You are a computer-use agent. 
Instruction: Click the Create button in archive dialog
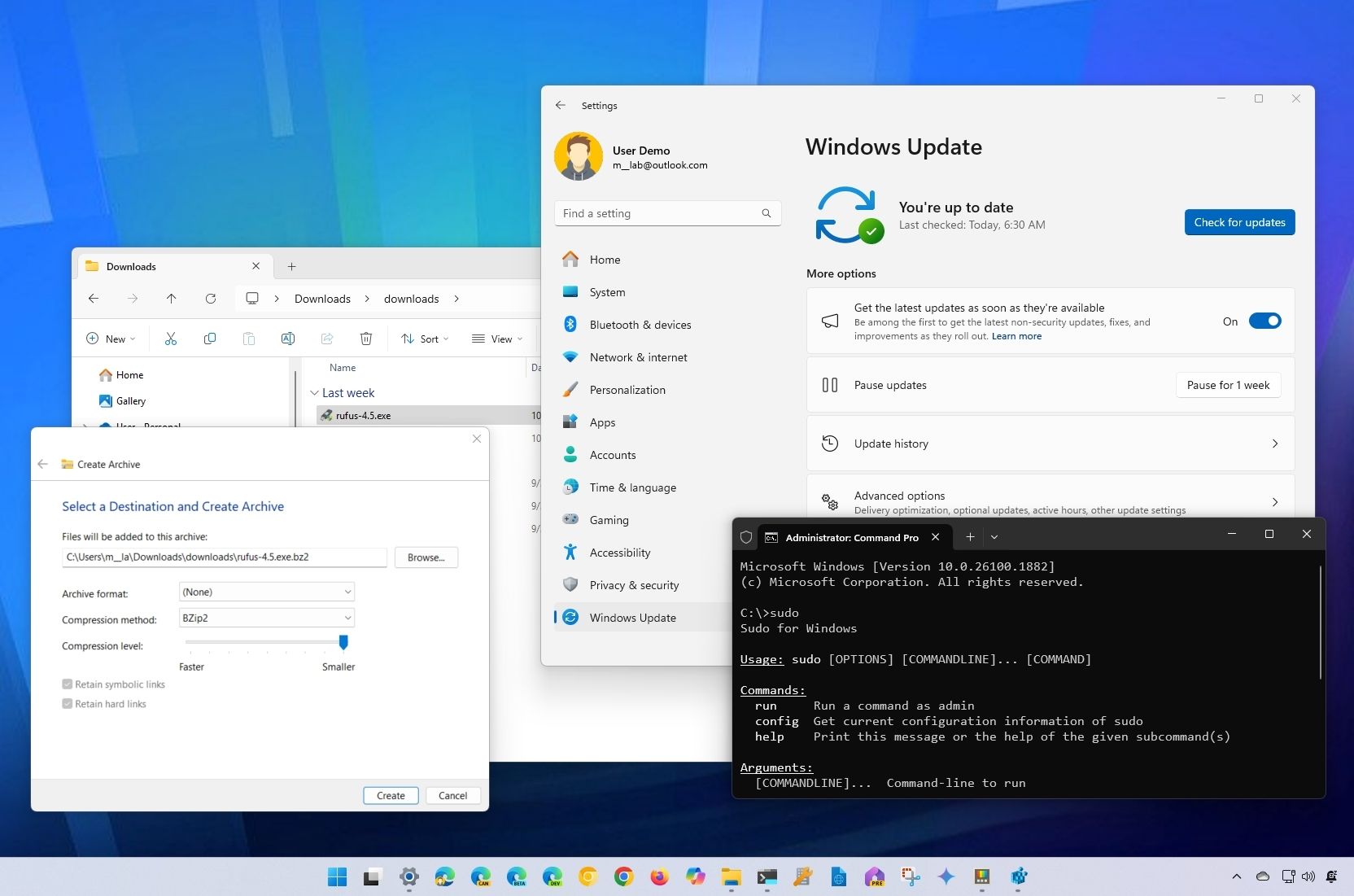point(391,796)
